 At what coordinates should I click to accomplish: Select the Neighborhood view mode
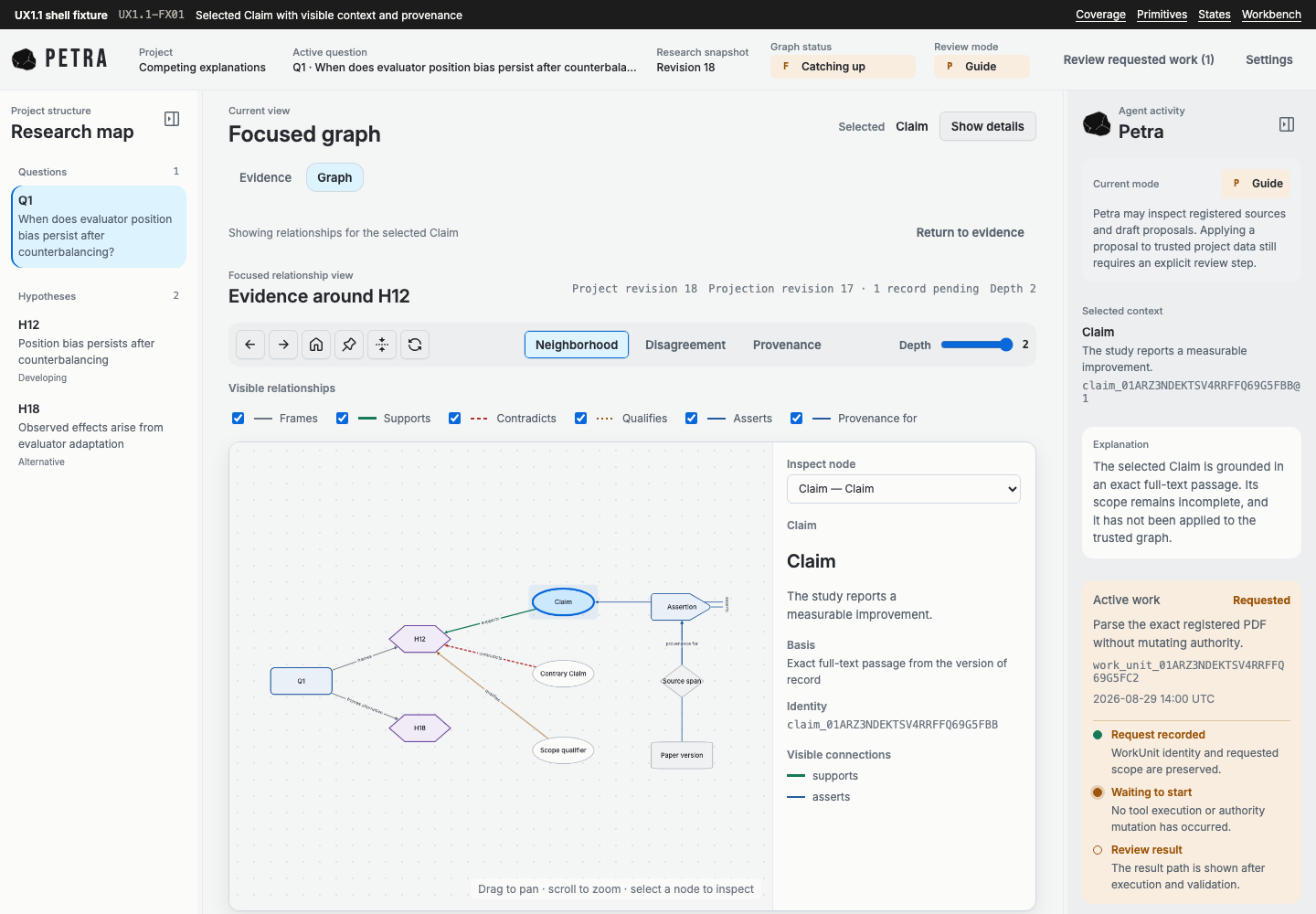(x=577, y=345)
